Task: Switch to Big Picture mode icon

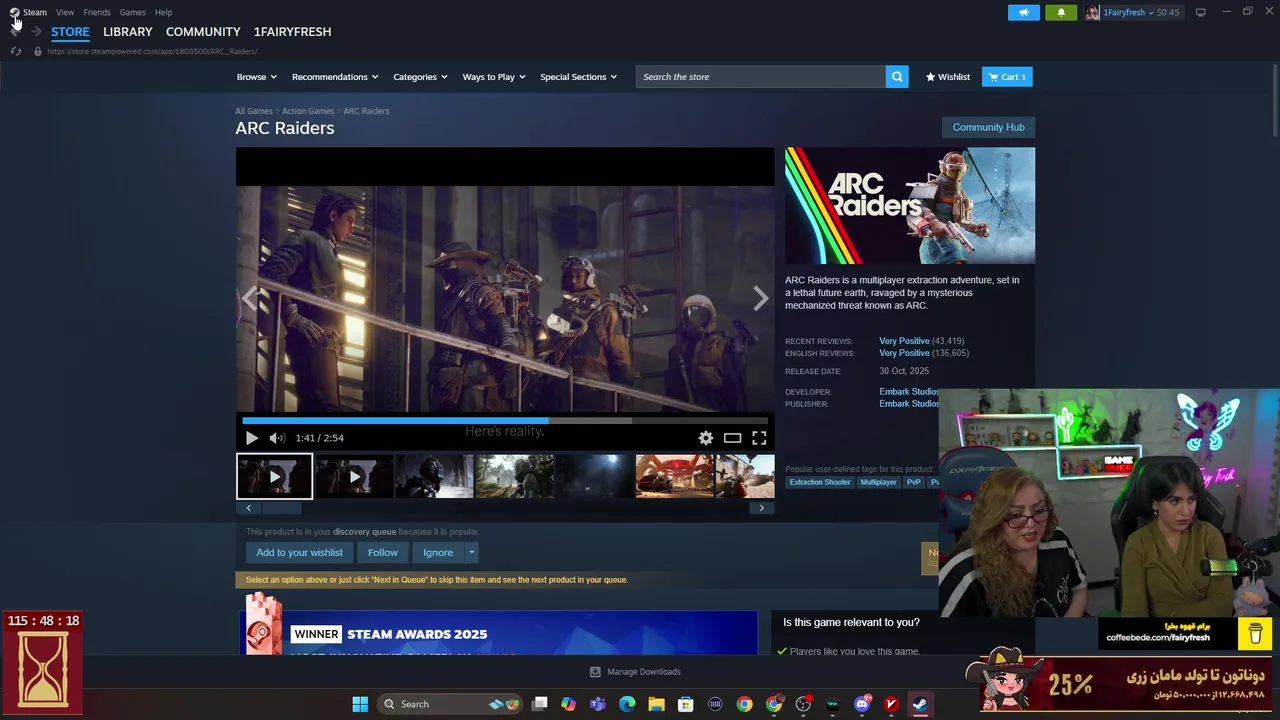Action: (x=1200, y=12)
